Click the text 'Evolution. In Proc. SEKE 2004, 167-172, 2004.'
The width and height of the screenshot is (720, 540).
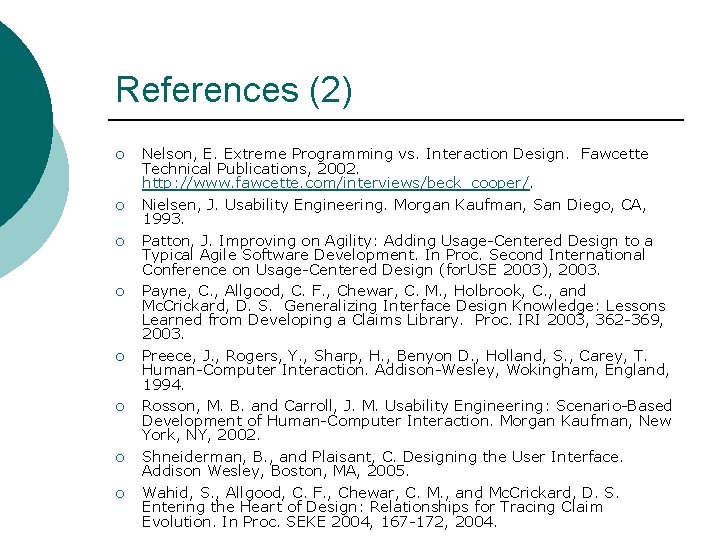(320, 522)
